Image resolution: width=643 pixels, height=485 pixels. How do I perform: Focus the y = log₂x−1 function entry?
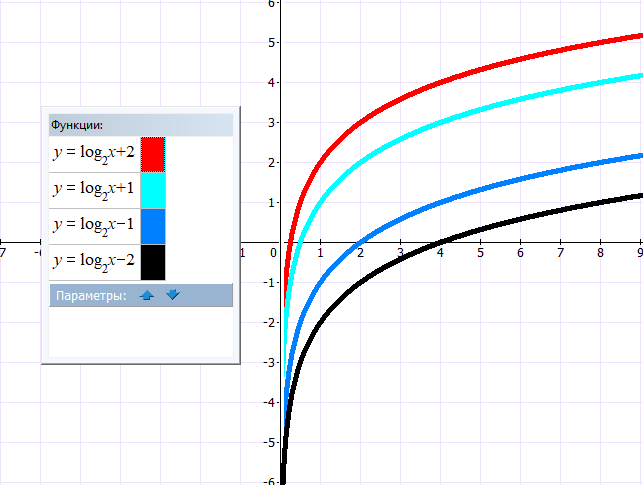pos(93,226)
